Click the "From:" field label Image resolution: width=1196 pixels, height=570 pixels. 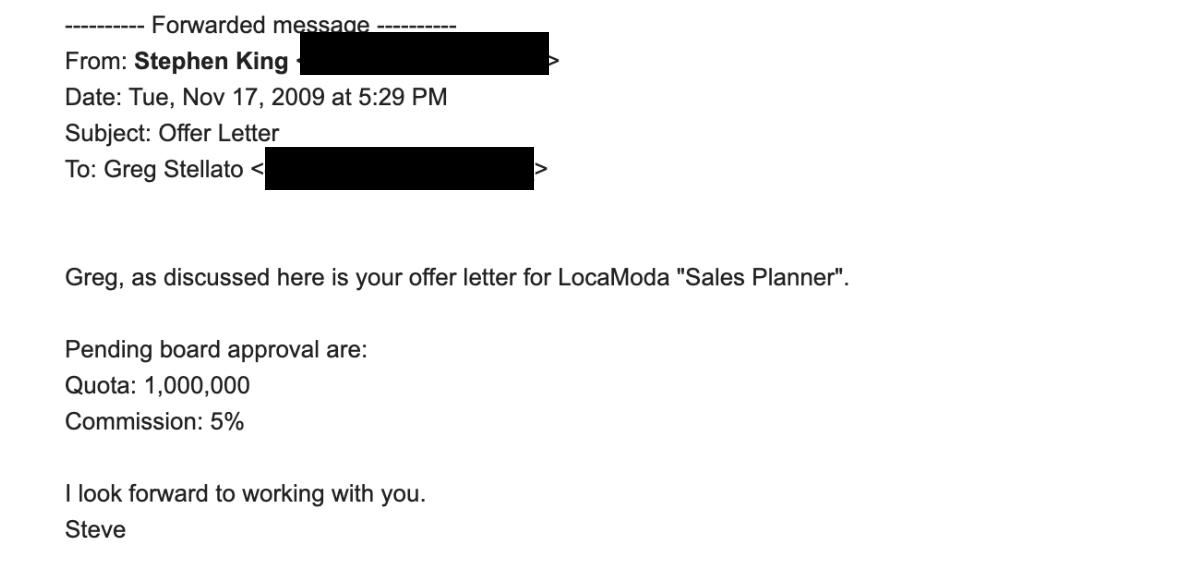pyautogui.click(x=96, y=61)
